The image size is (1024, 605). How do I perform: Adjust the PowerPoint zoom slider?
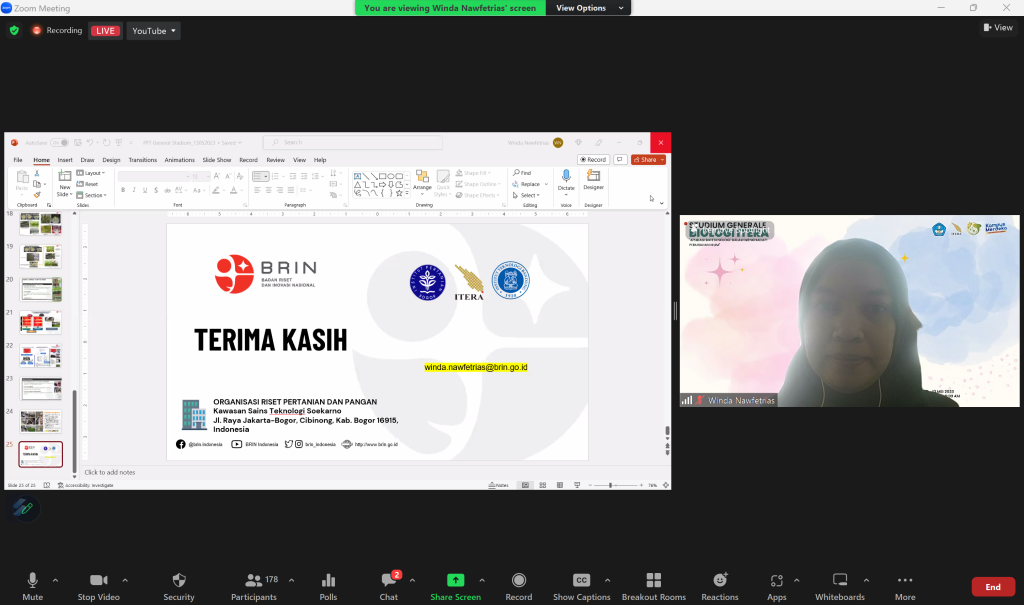click(614, 485)
